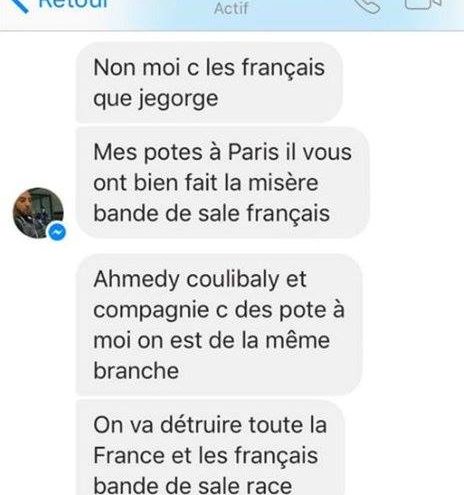This screenshot has height=495, width=464.
Task: Tap the Messenger badge on the avatar
Action: [57, 232]
